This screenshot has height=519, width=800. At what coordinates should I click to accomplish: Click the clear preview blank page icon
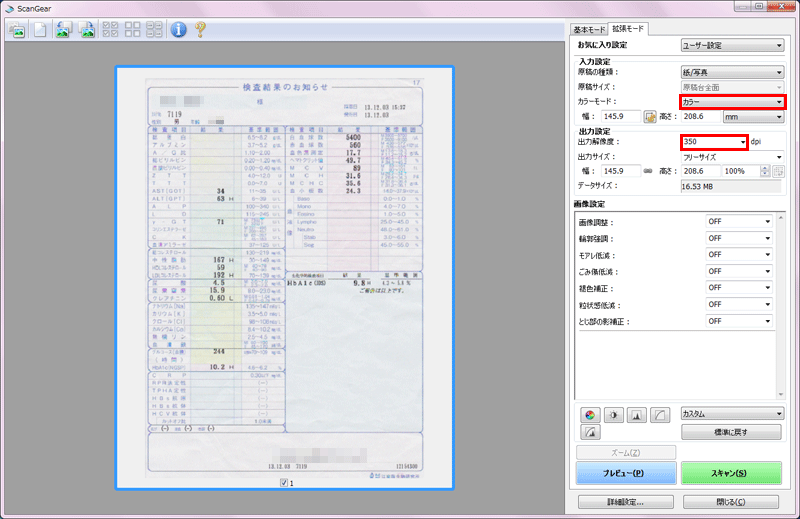pyautogui.click(x=40, y=30)
